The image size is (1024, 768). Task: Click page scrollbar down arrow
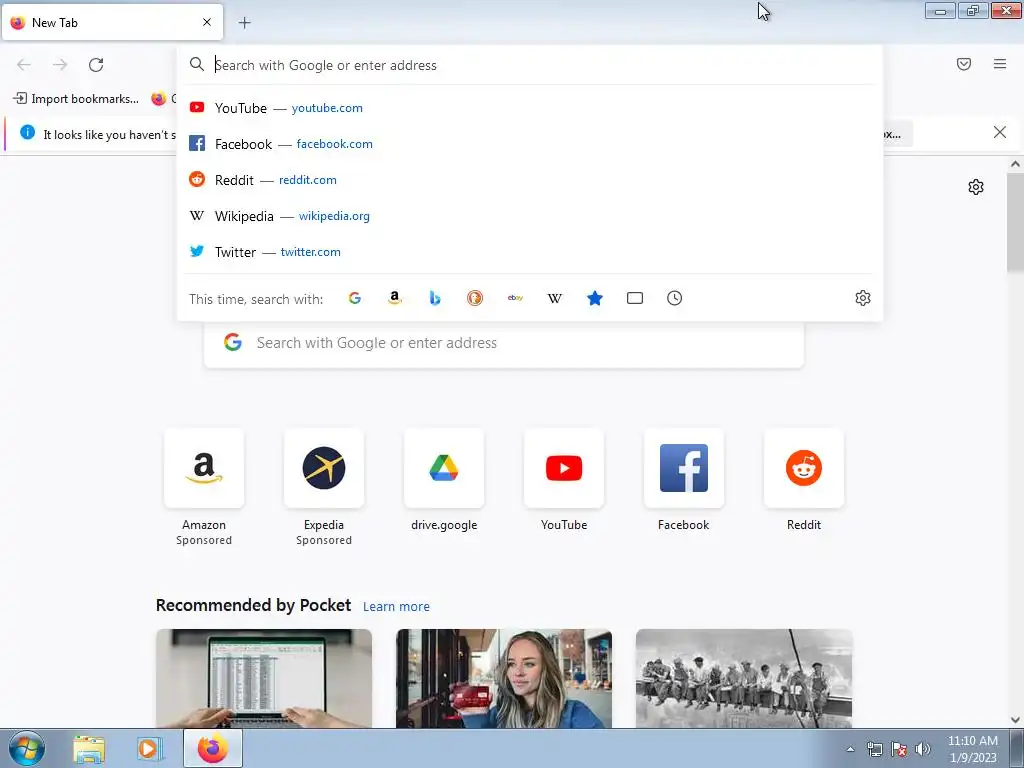[x=1015, y=720]
